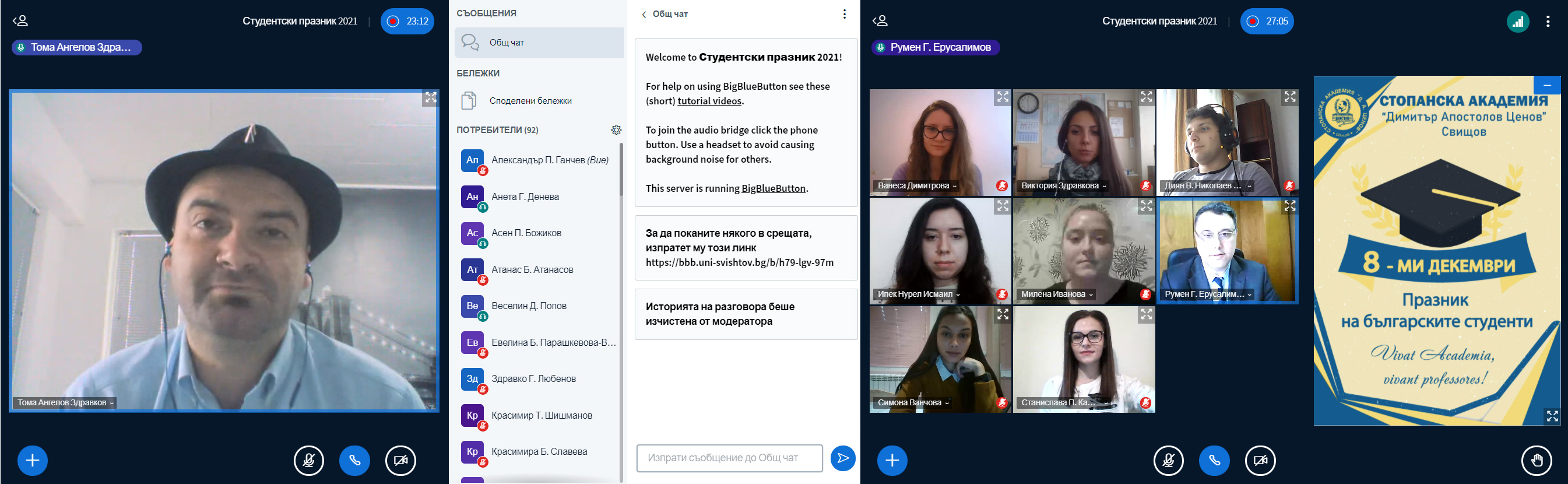Open Ипек Нурел Исмаил name dropdown
Image resolution: width=1568 pixels, height=484 pixels.
[x=919, y=294]
